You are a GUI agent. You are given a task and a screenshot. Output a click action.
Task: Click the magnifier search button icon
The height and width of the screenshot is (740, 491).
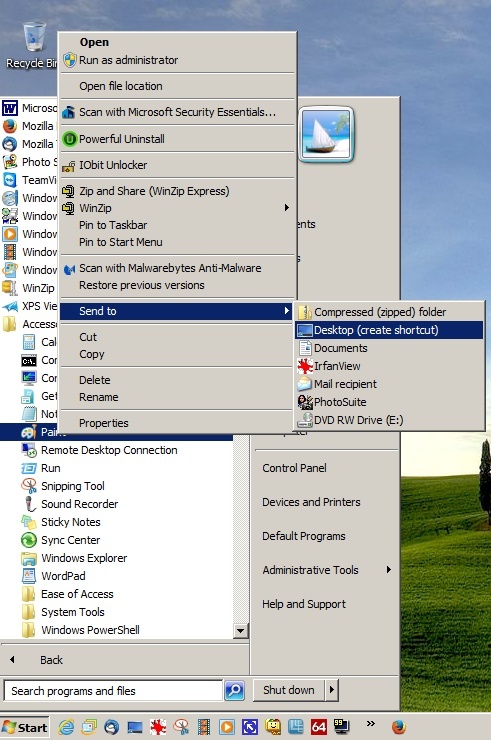(234, 690)
